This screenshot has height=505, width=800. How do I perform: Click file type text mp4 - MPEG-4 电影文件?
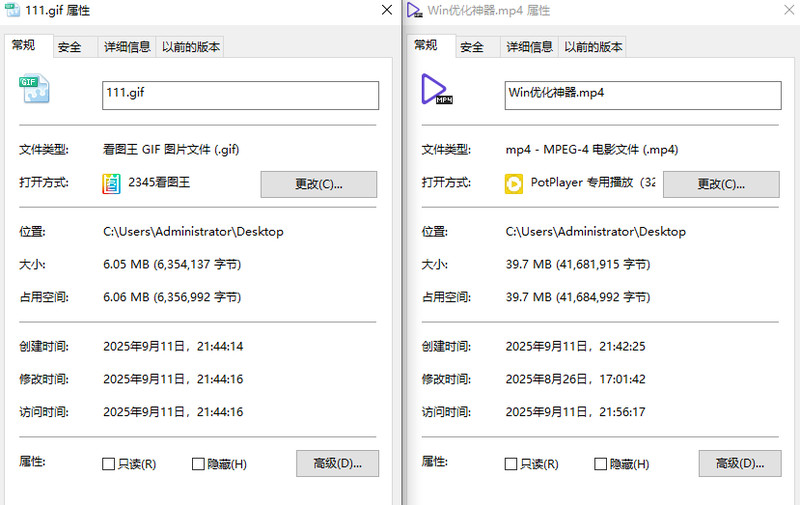tap(592, 149)
